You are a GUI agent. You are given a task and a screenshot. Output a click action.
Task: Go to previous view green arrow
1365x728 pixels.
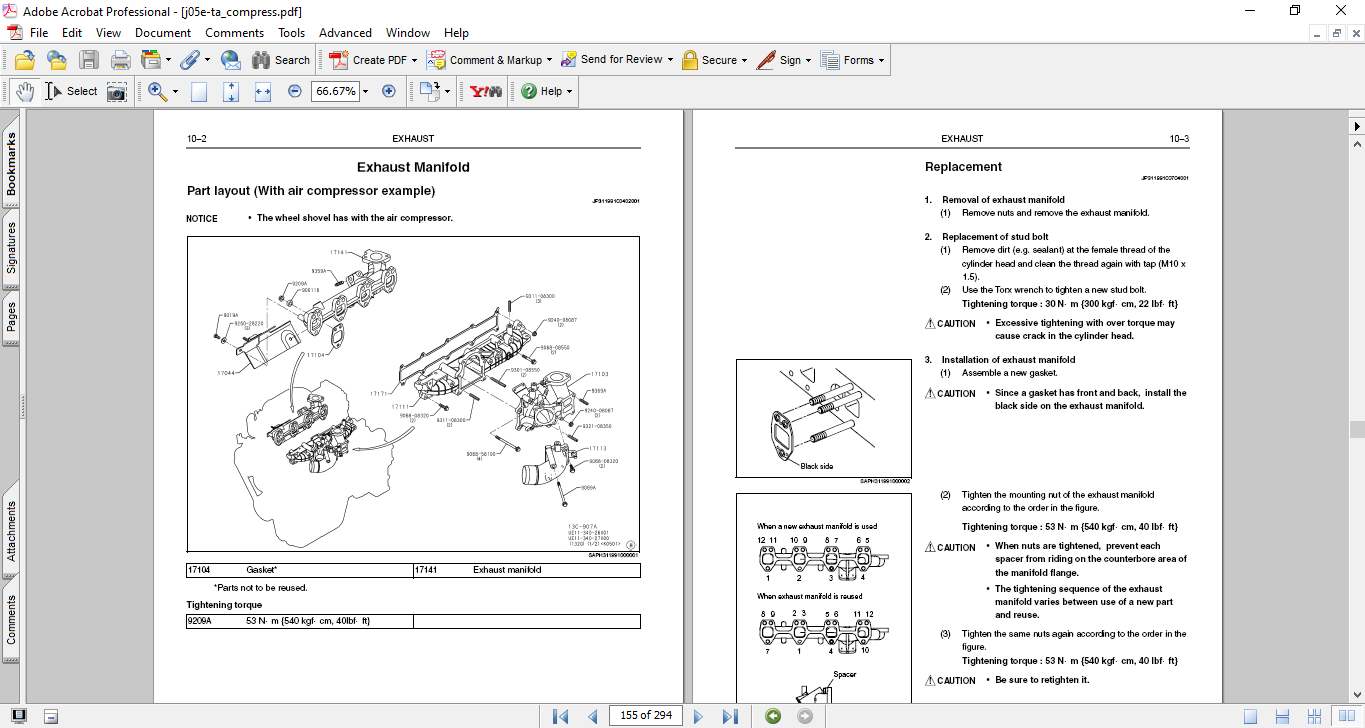point(772,716)
